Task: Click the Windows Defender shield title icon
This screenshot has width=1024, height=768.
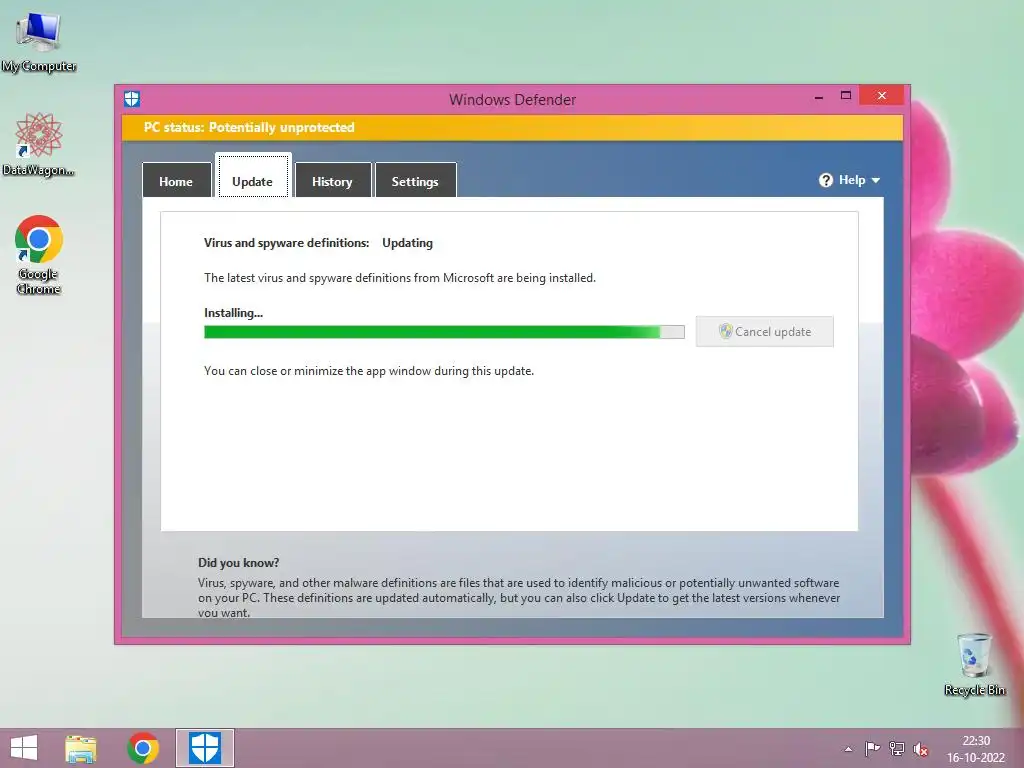Action: (x=132, y=99)
